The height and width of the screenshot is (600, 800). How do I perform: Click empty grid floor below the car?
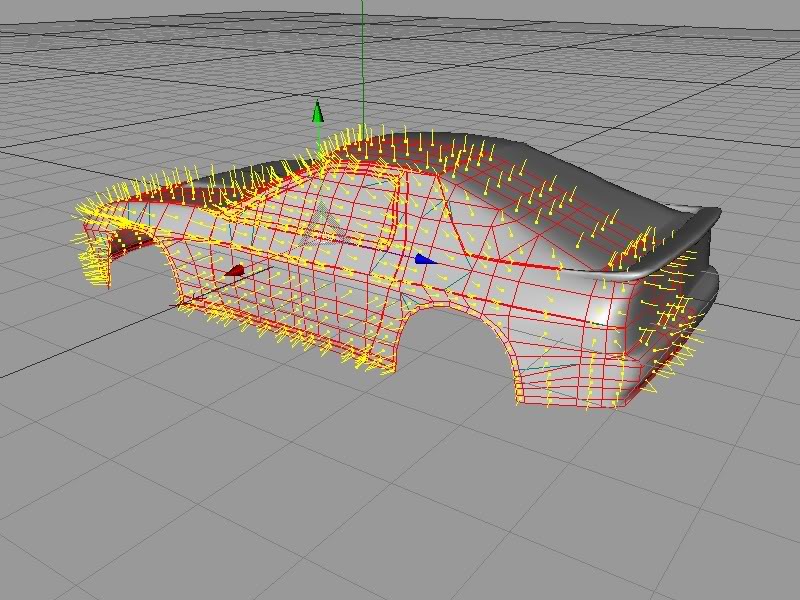tap(400, 500)
